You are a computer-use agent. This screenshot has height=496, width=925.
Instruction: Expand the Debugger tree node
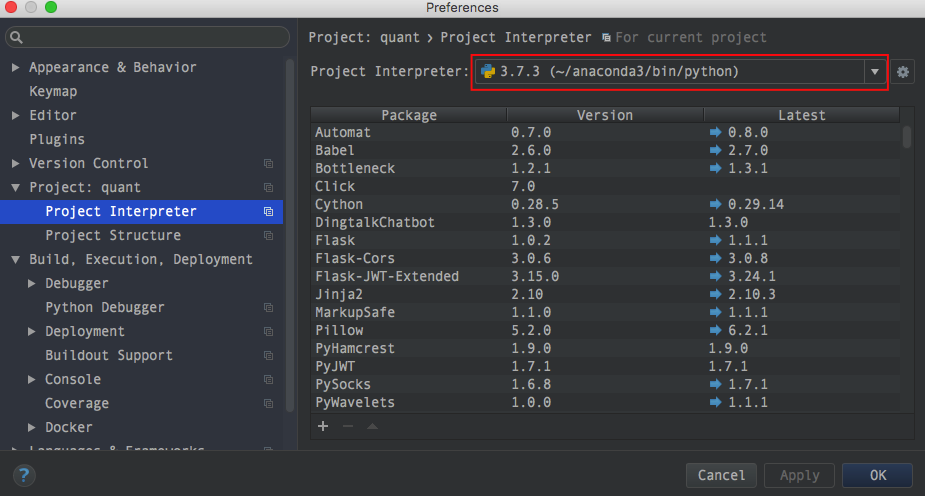coord(32,284)
